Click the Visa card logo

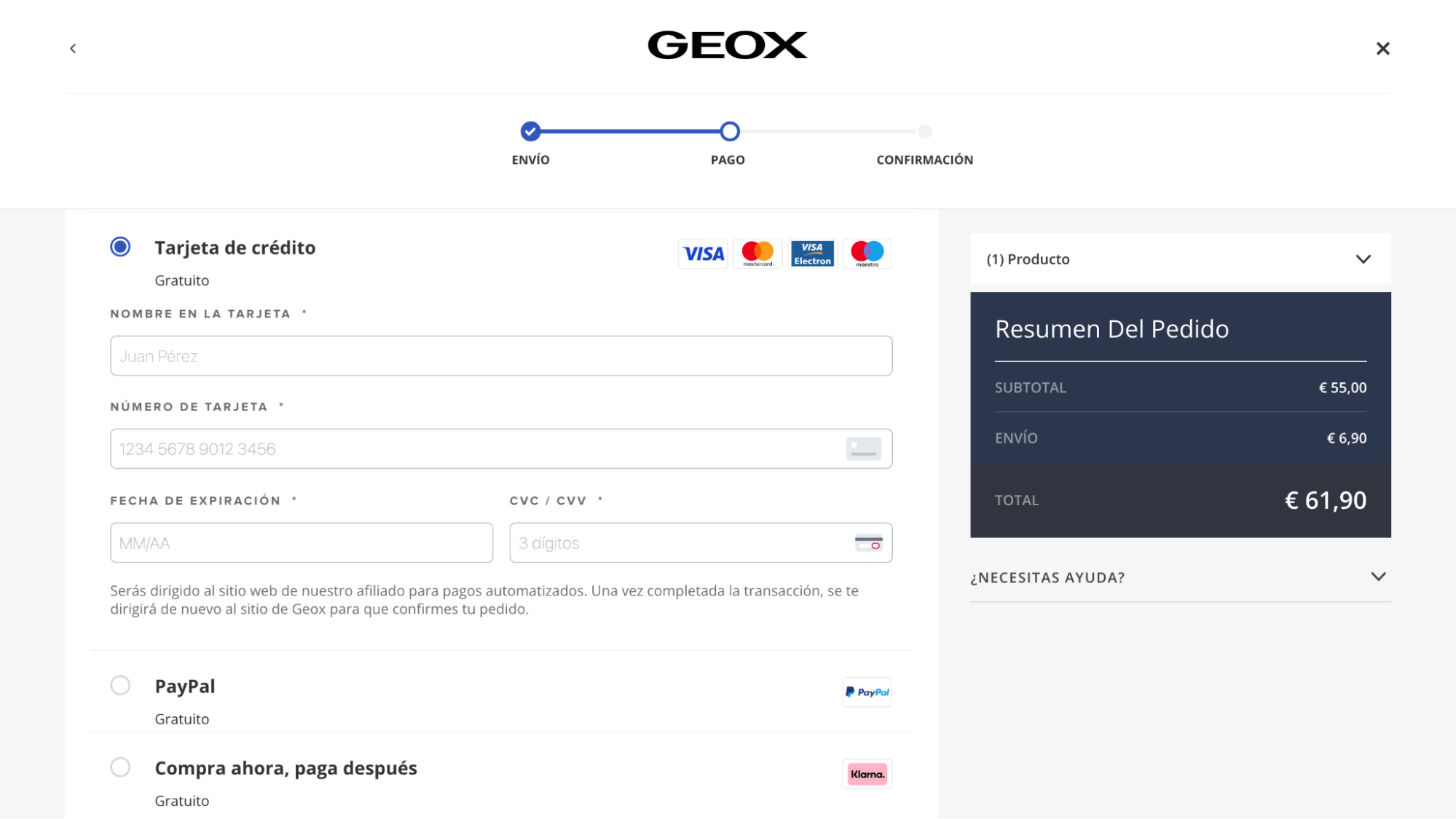703,254
